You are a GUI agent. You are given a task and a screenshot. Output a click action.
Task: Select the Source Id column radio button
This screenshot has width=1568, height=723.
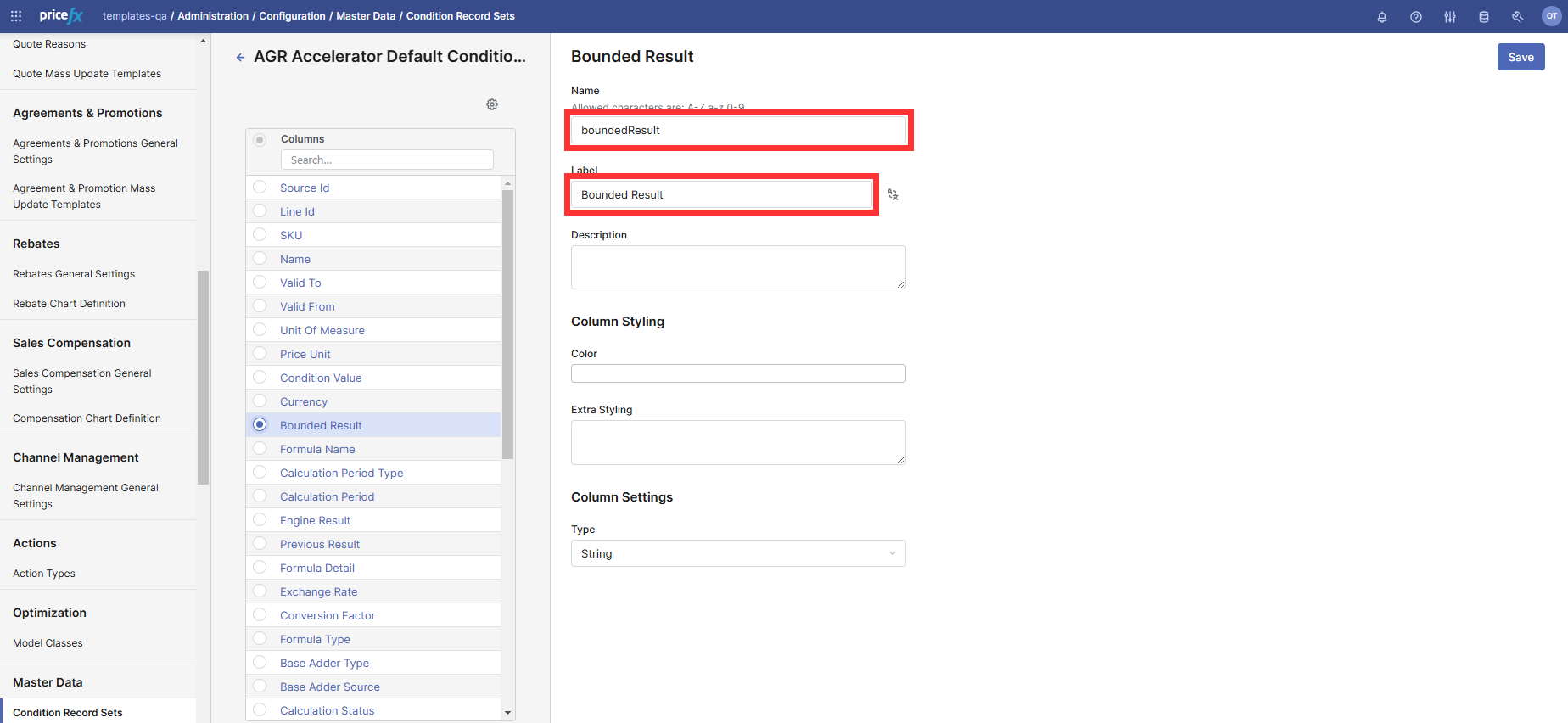pyautogui.click(x=260, y=188)
